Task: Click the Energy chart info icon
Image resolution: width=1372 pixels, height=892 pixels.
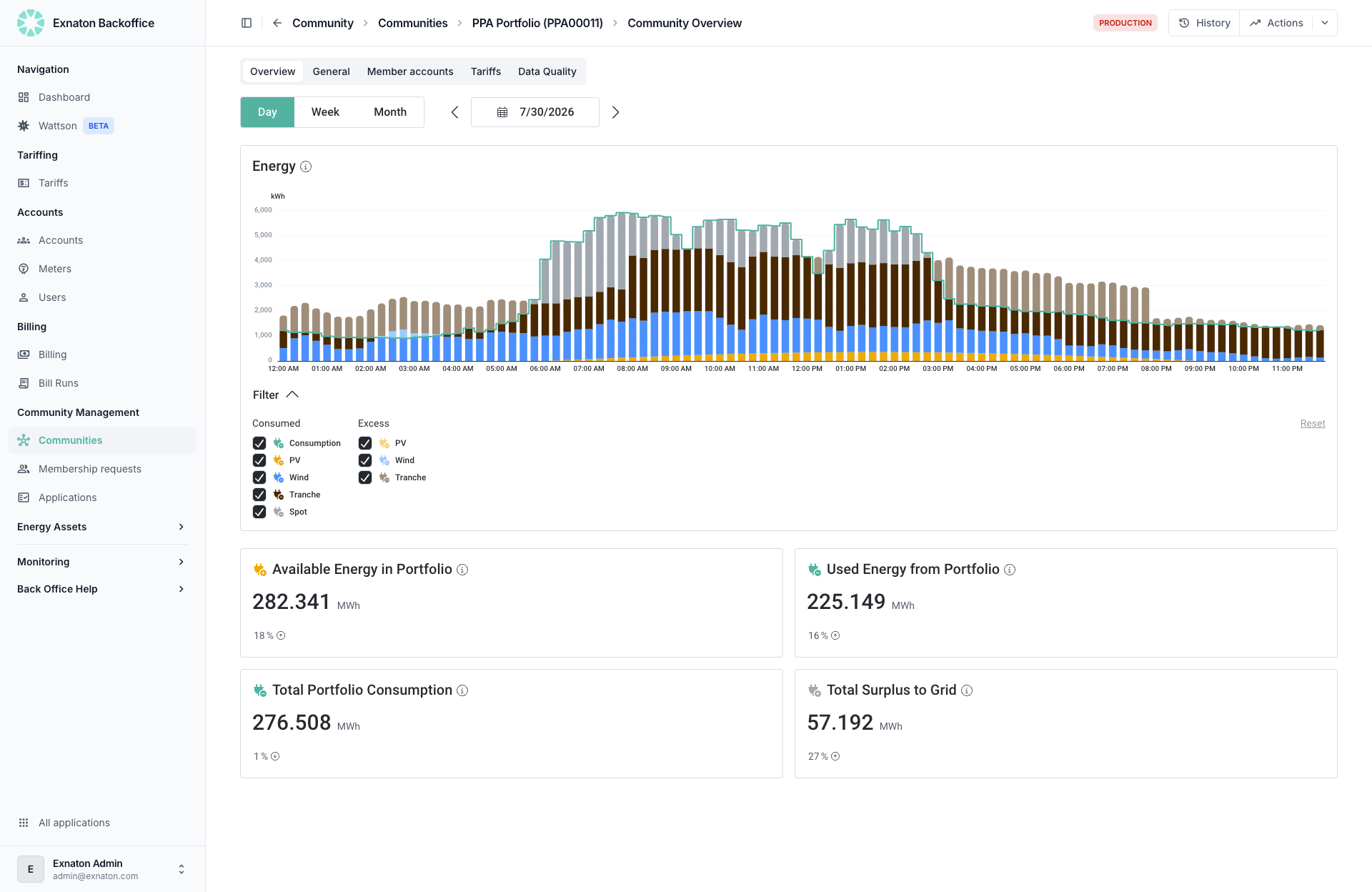Action: coord(306,167)
